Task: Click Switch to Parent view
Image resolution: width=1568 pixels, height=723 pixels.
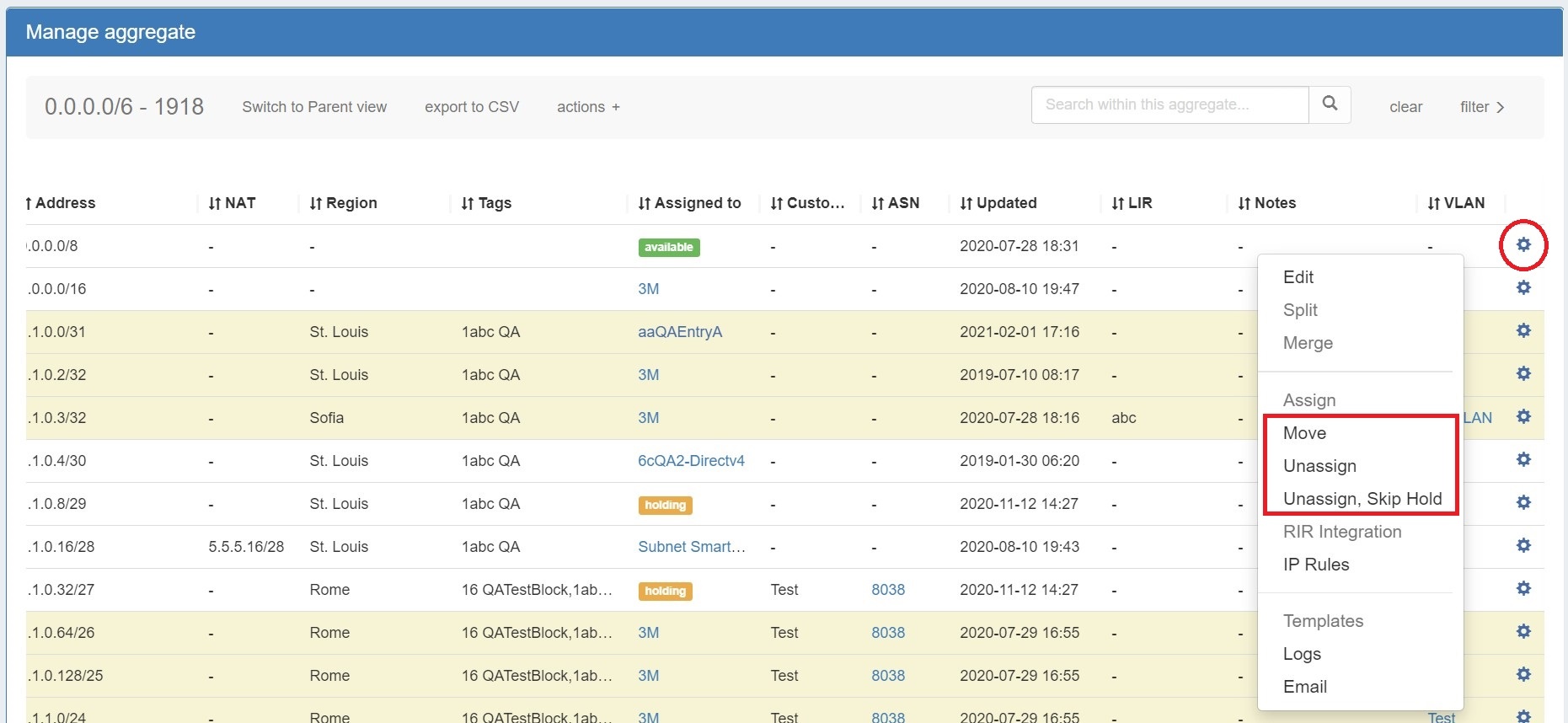Action: point(314,107)
